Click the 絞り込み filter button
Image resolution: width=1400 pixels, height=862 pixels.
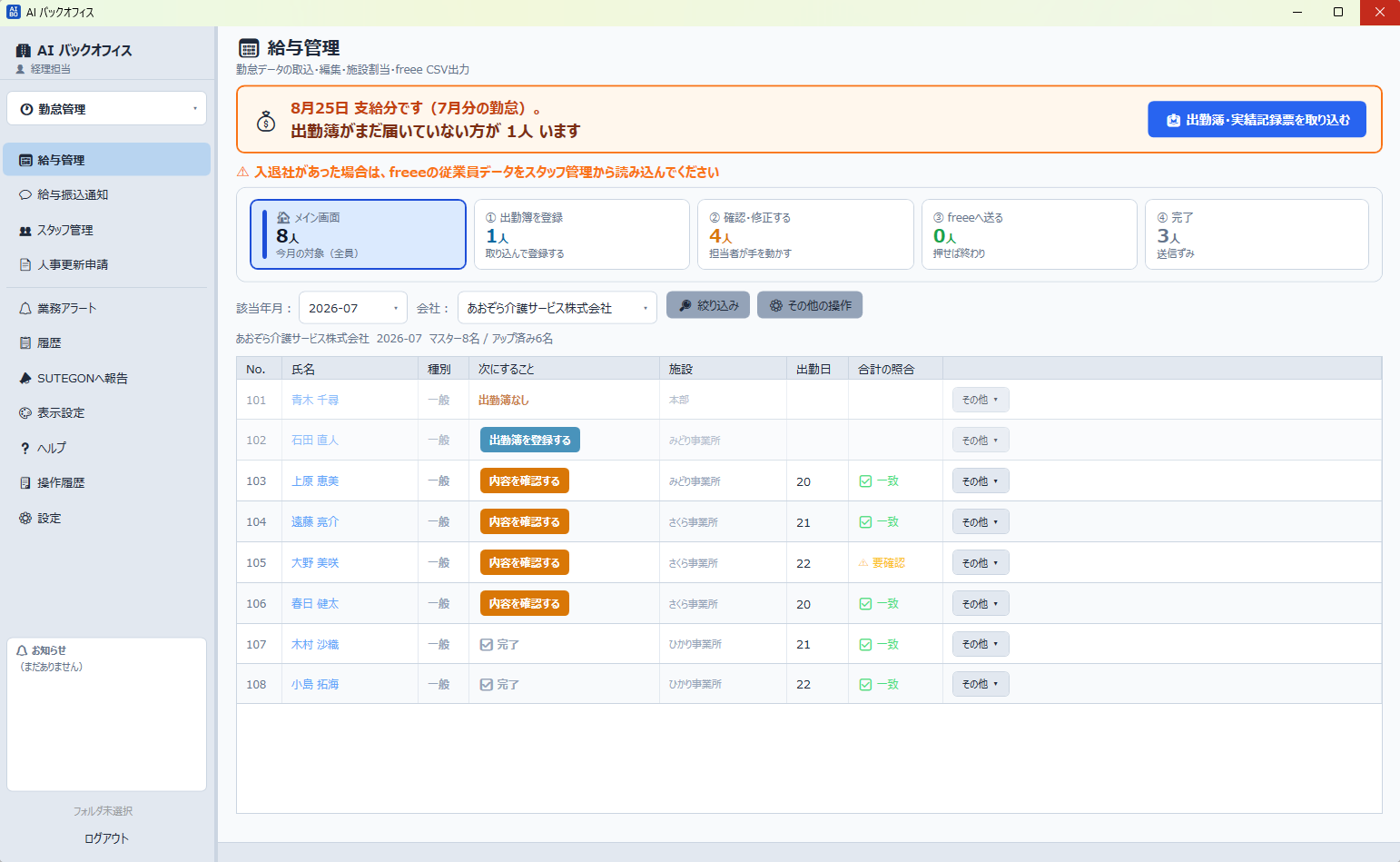pyautogui.click(x=708, y=305)
